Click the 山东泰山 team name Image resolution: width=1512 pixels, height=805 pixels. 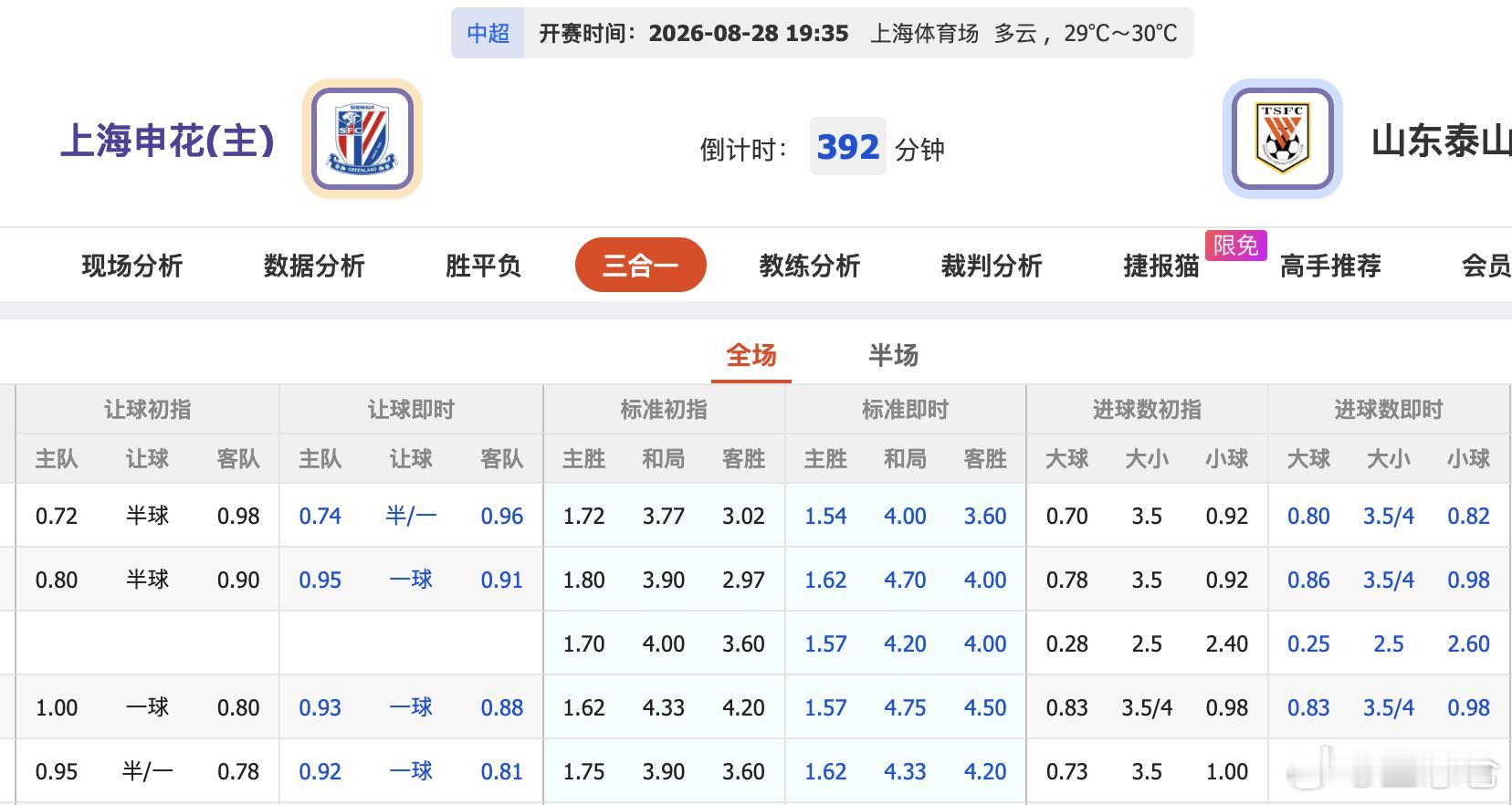[x=1441, y=141]
